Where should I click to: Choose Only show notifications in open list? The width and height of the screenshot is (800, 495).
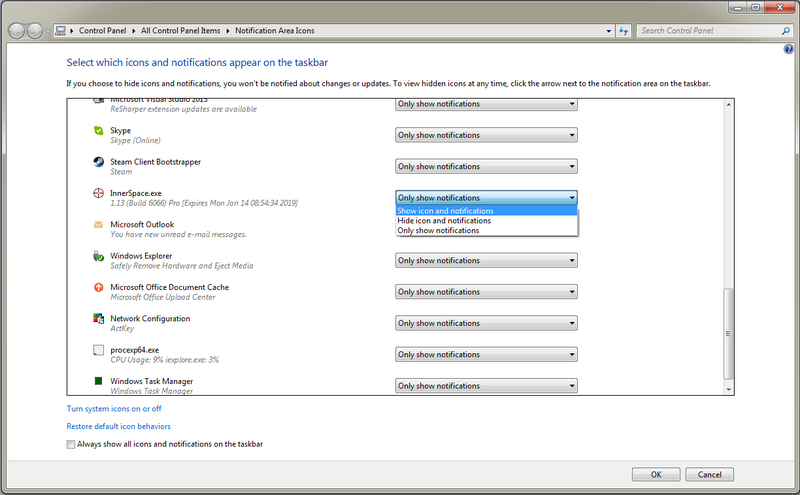486,231
